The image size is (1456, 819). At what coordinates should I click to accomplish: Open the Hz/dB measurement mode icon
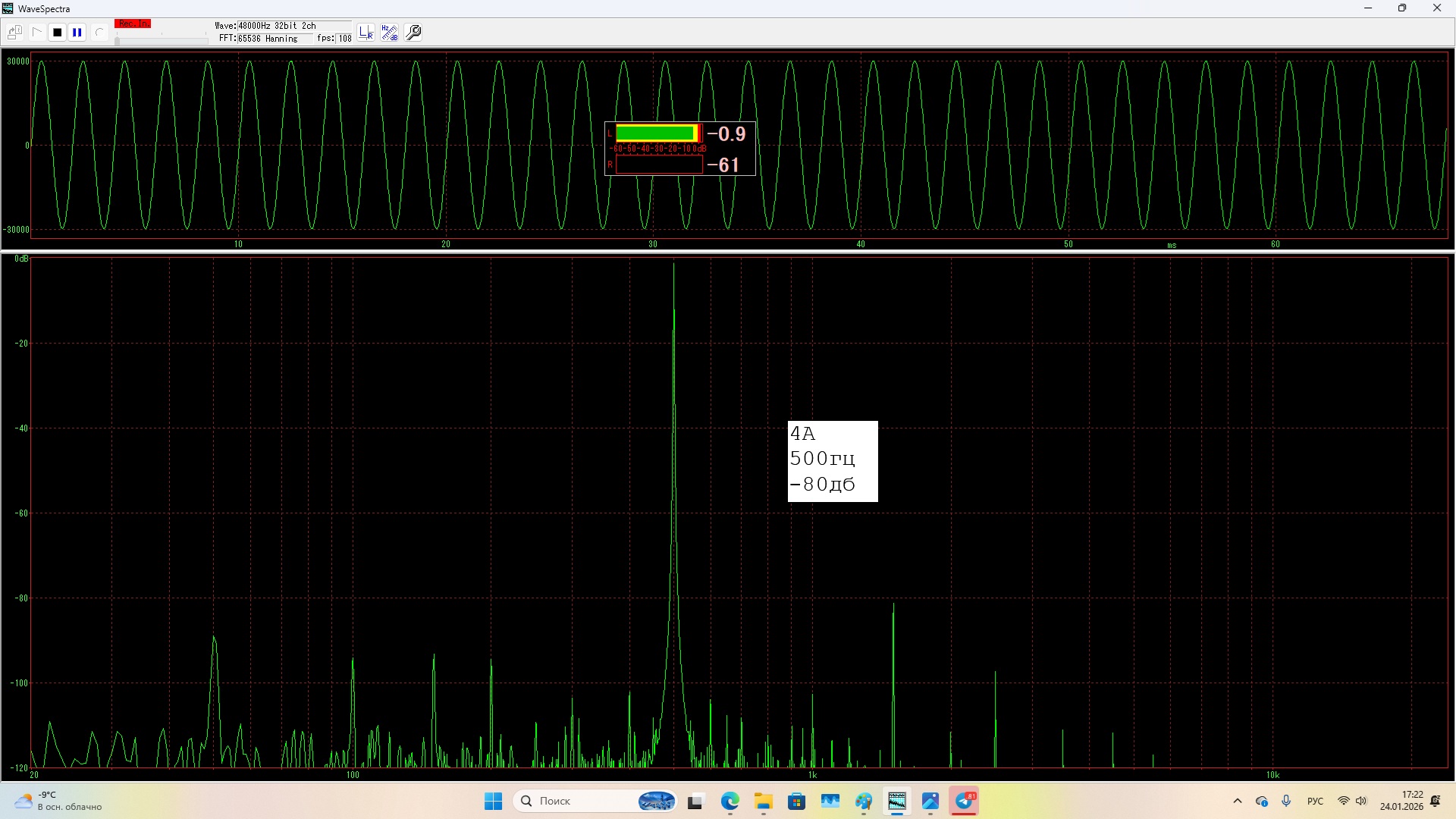tap(390, 33)
